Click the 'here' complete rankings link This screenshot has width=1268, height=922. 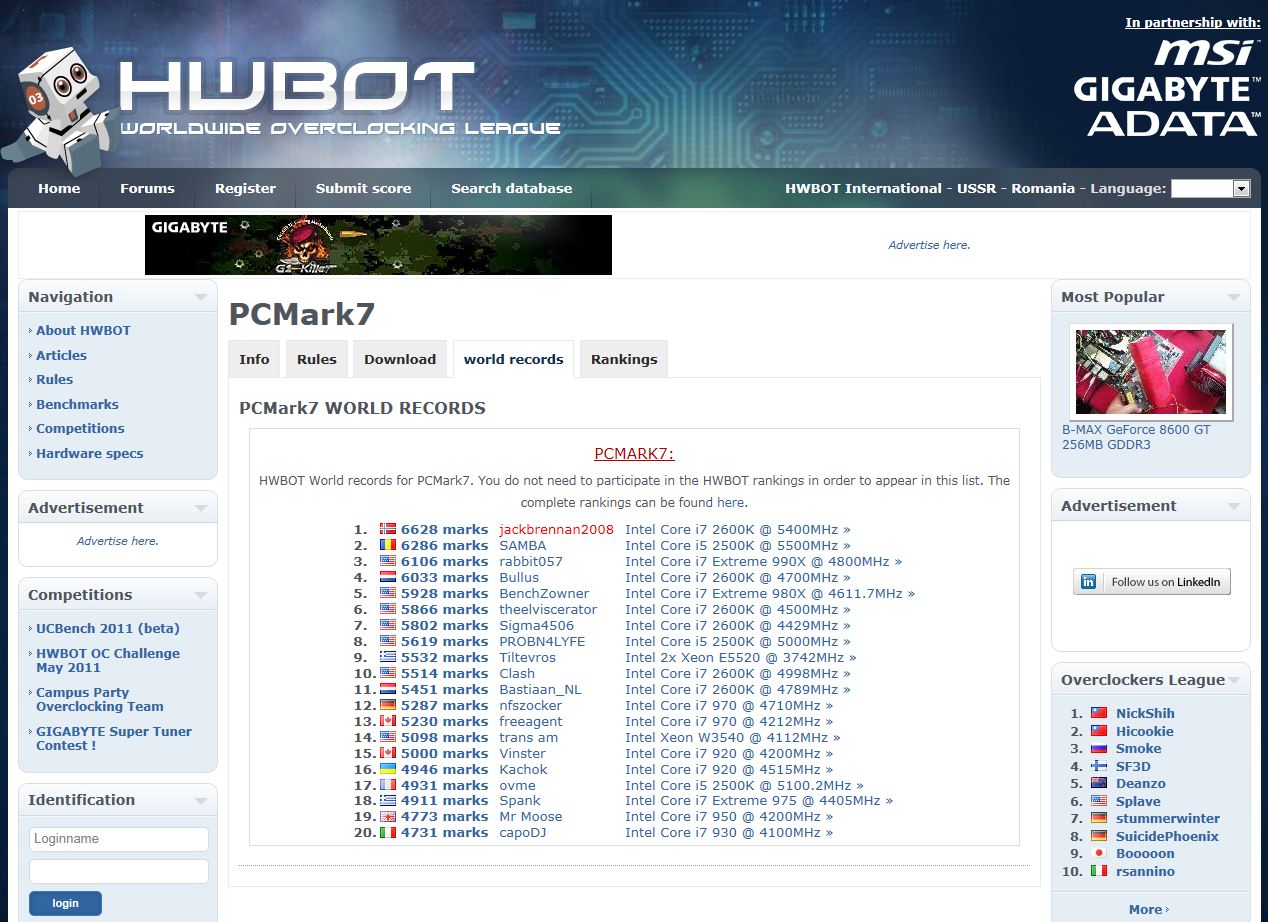[730, 503]
